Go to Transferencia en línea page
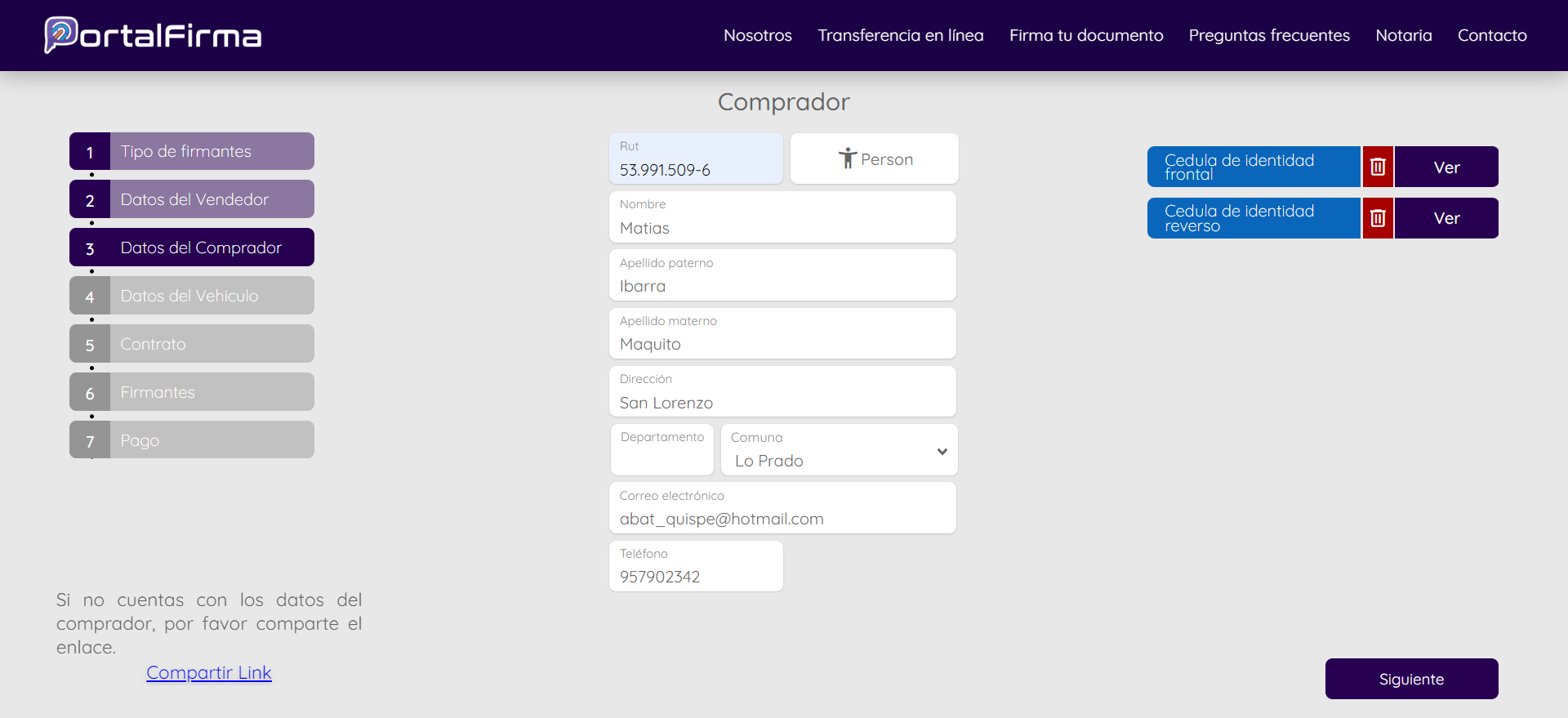 pyautogui.click(x=900, y=35)
